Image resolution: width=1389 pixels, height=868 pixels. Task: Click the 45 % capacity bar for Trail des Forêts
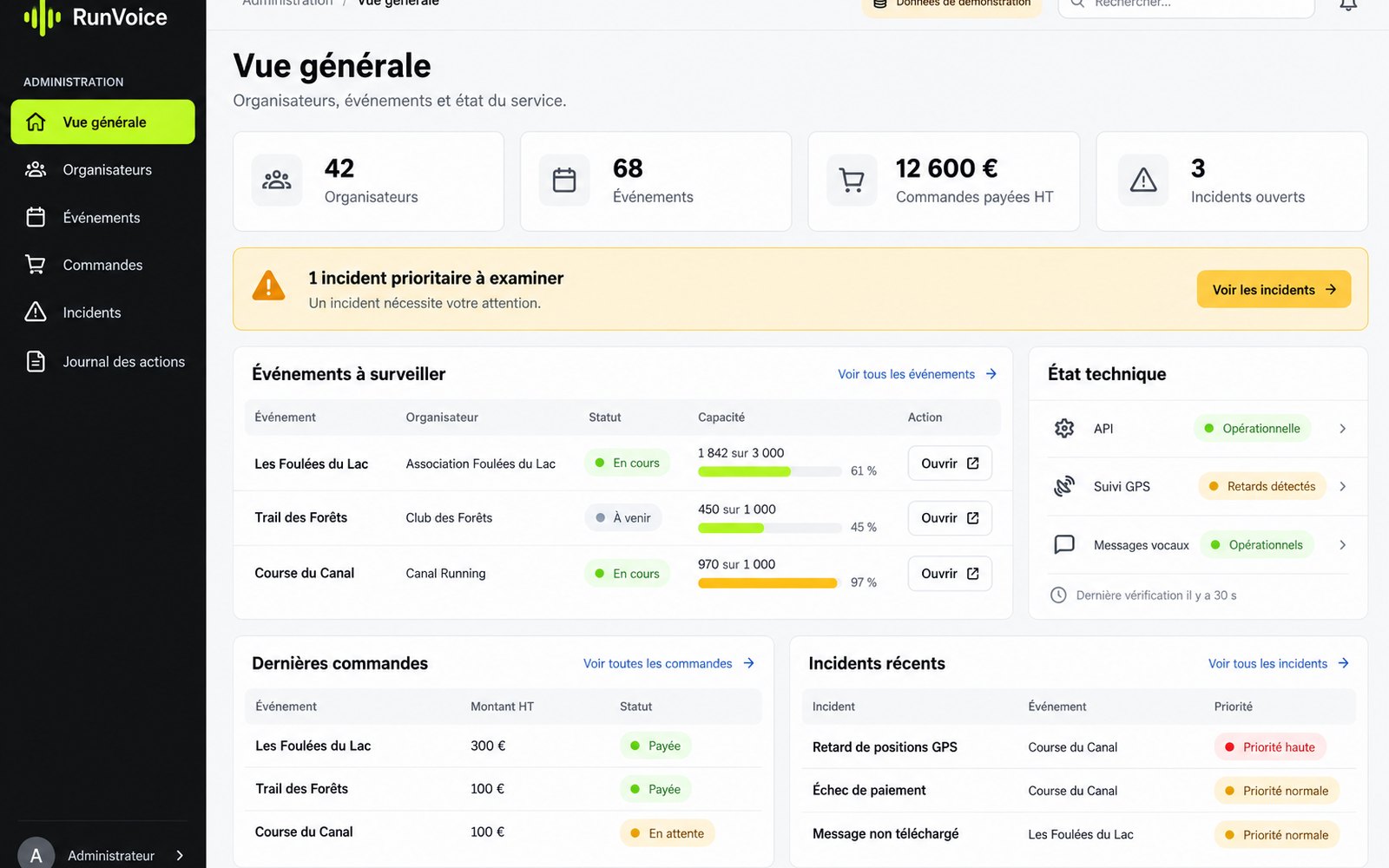click(770, 528)
